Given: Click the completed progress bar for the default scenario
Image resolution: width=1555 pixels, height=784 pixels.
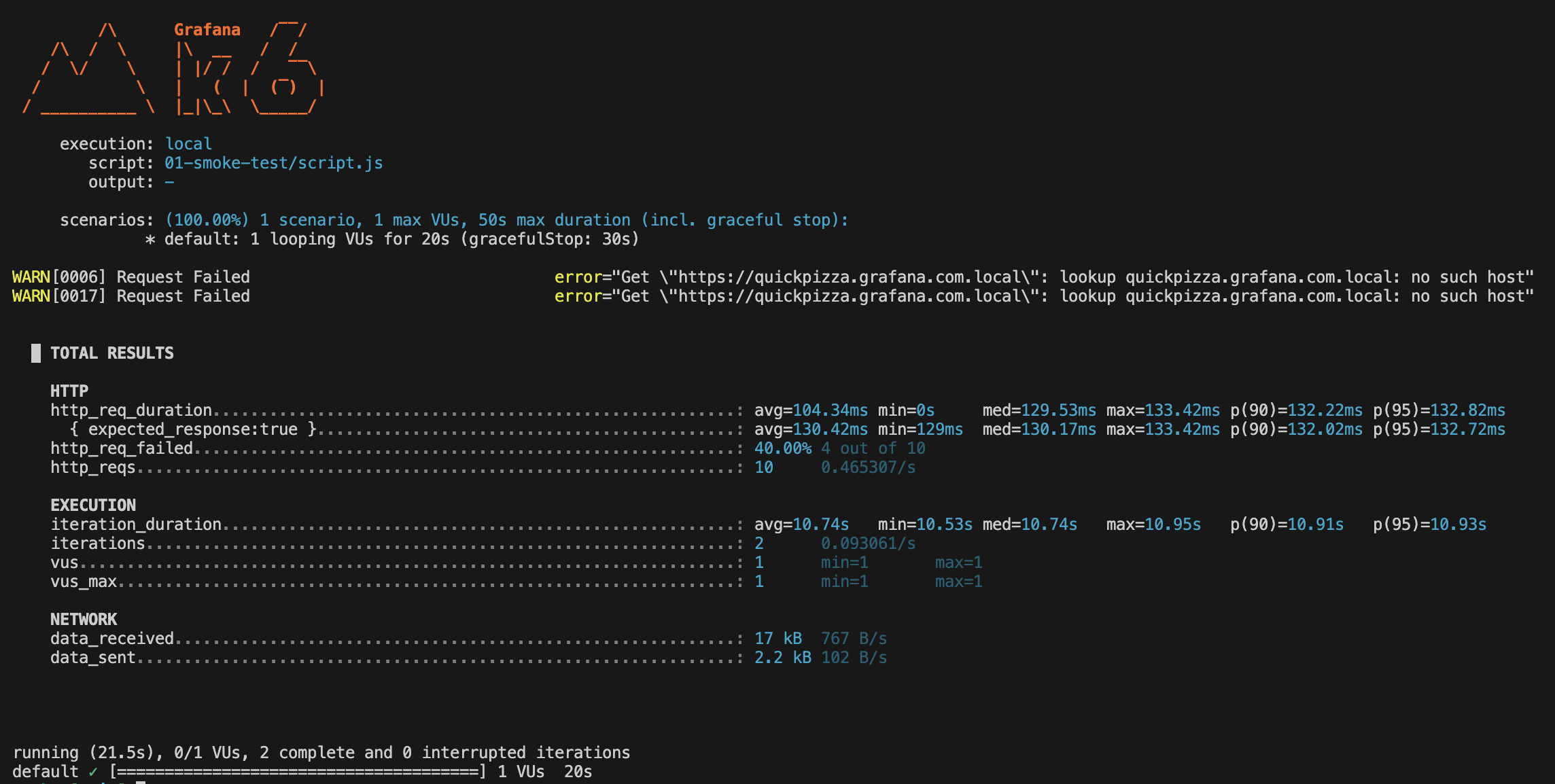Looking at the screenshot, I should [x=298, y=772].
